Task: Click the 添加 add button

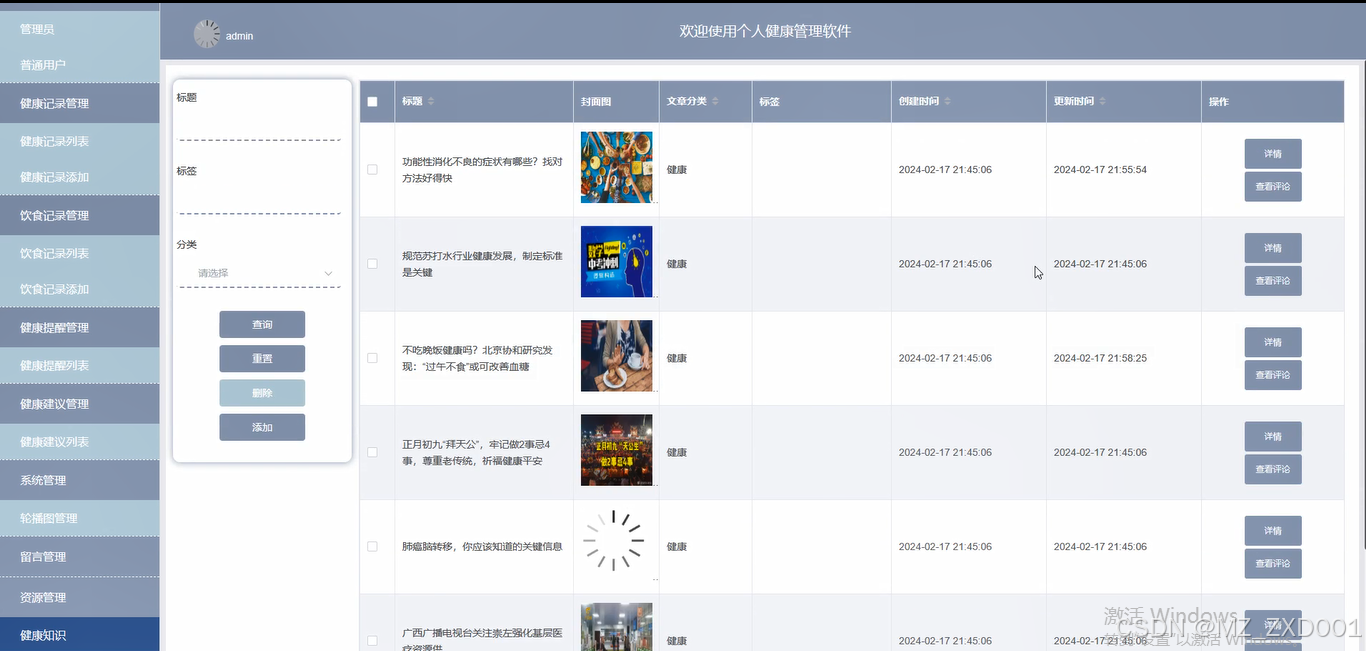Action: [x=262, y=427]
